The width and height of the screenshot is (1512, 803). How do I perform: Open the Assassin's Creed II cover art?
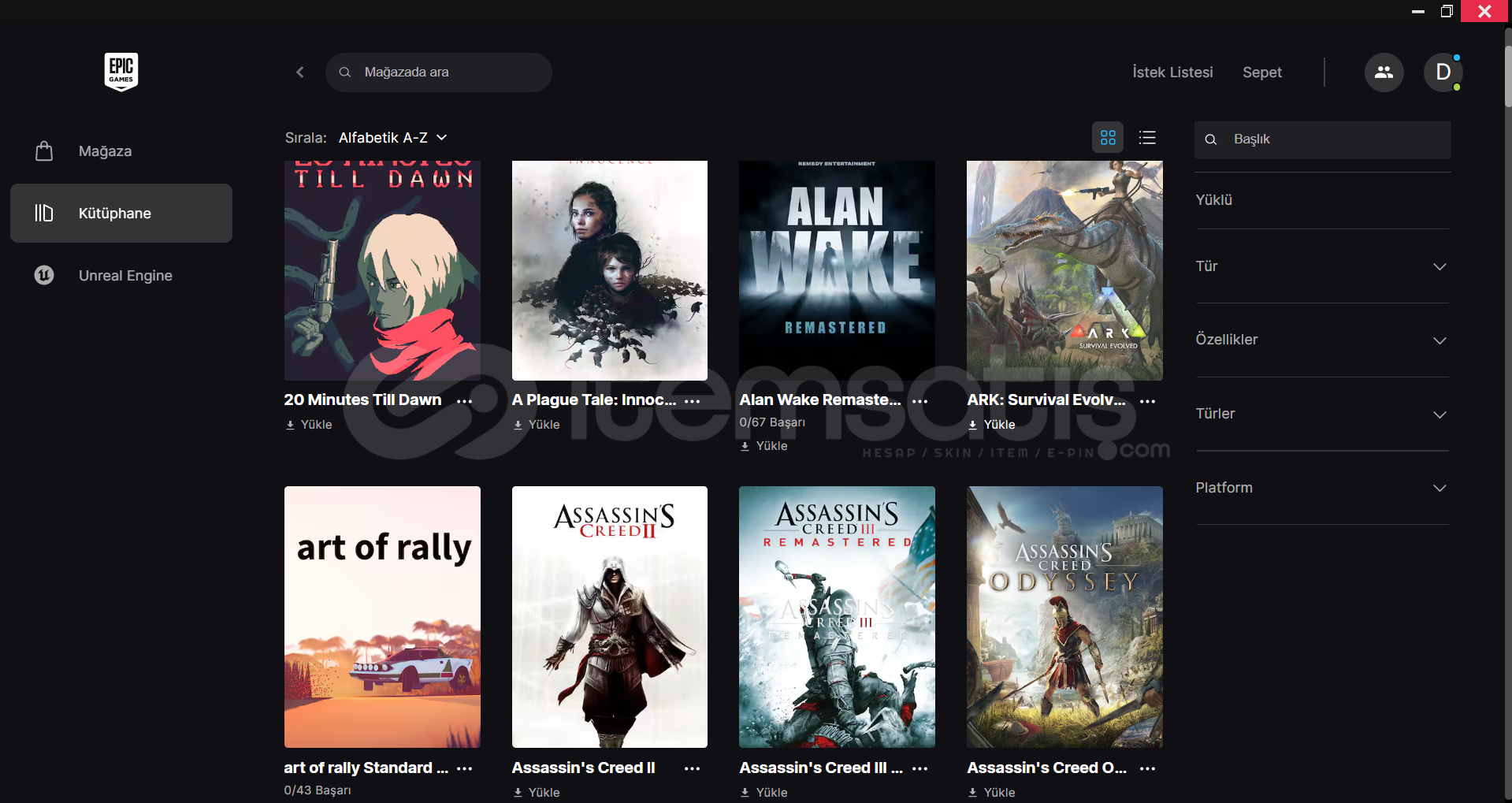point(610,617)
